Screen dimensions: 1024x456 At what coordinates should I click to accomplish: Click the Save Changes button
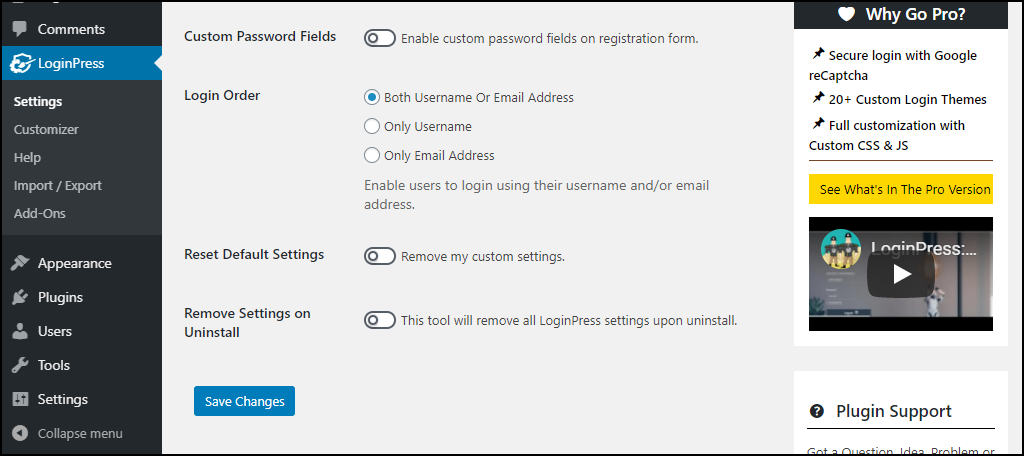pyautogui.click(x=244, y=401)
